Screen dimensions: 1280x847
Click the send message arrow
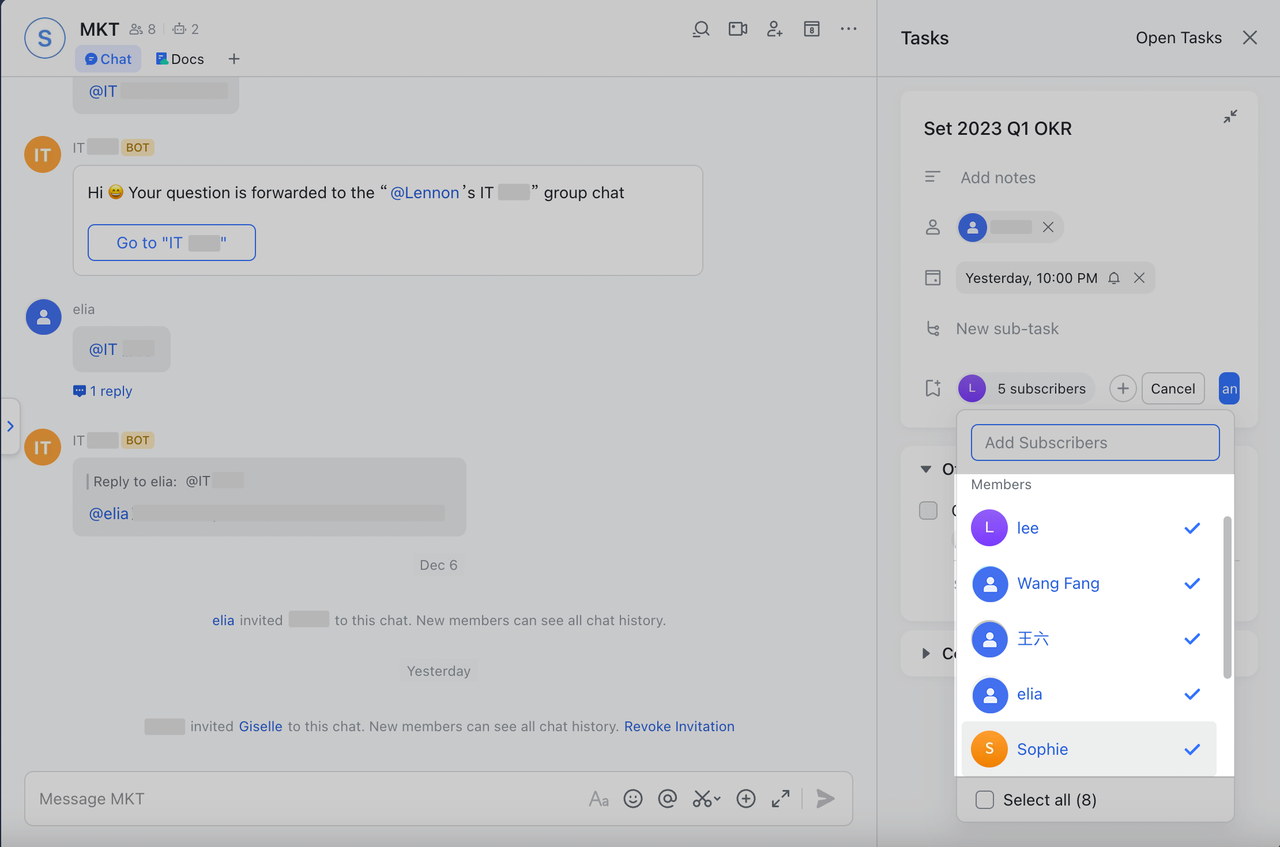click(x=825, y=798)
